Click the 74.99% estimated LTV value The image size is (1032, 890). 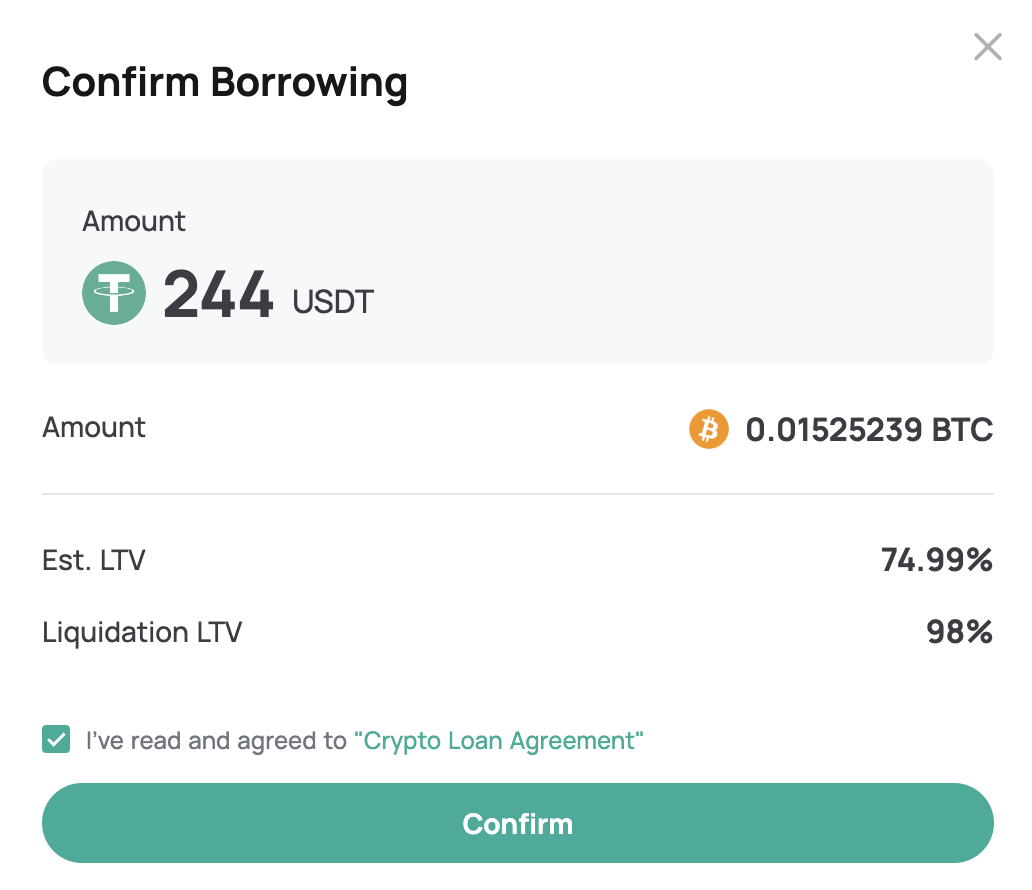pos(937,560)
